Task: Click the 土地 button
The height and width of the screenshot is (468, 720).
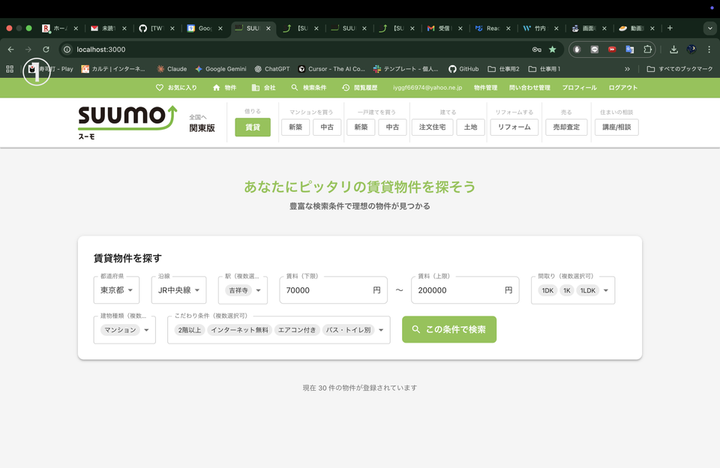Action: pyautogui.click(x=471, y=127)
